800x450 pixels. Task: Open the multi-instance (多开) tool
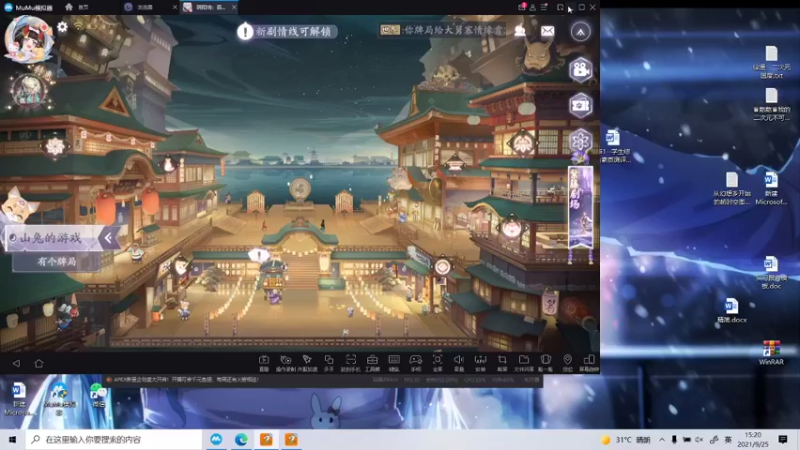(x=329, y=363)
